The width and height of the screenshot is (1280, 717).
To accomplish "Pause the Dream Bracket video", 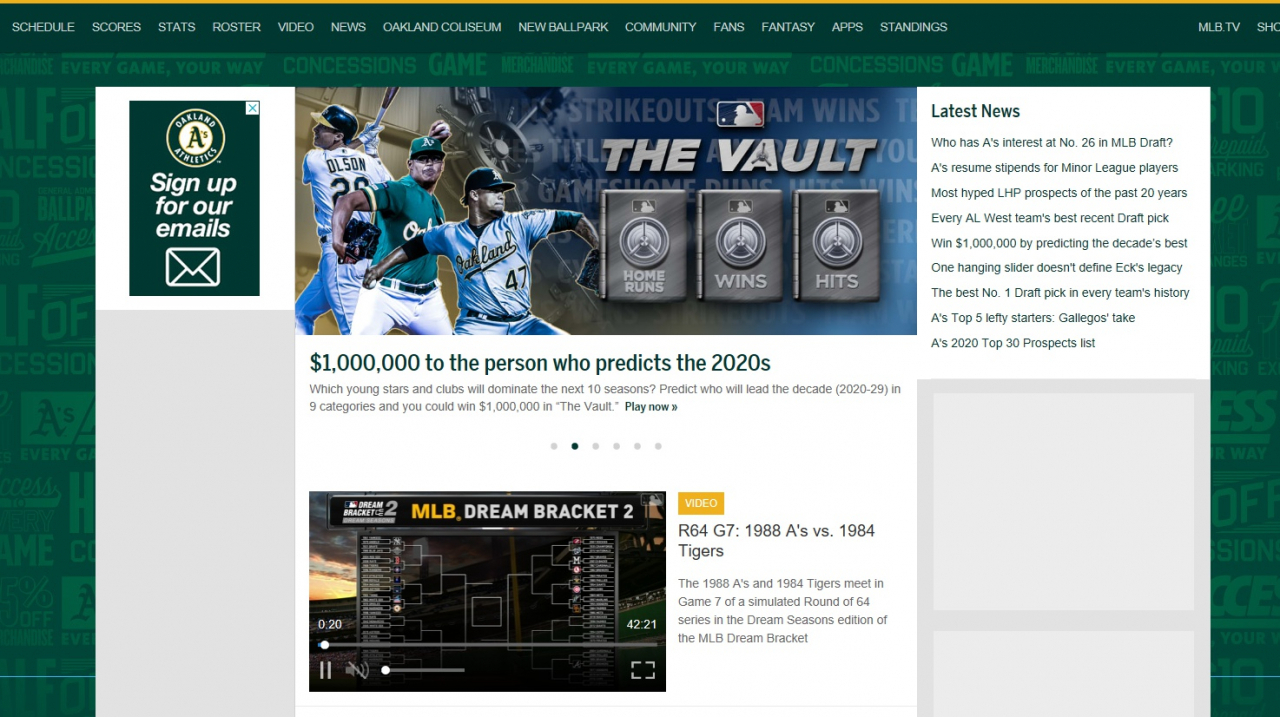I will click(325, 670).
